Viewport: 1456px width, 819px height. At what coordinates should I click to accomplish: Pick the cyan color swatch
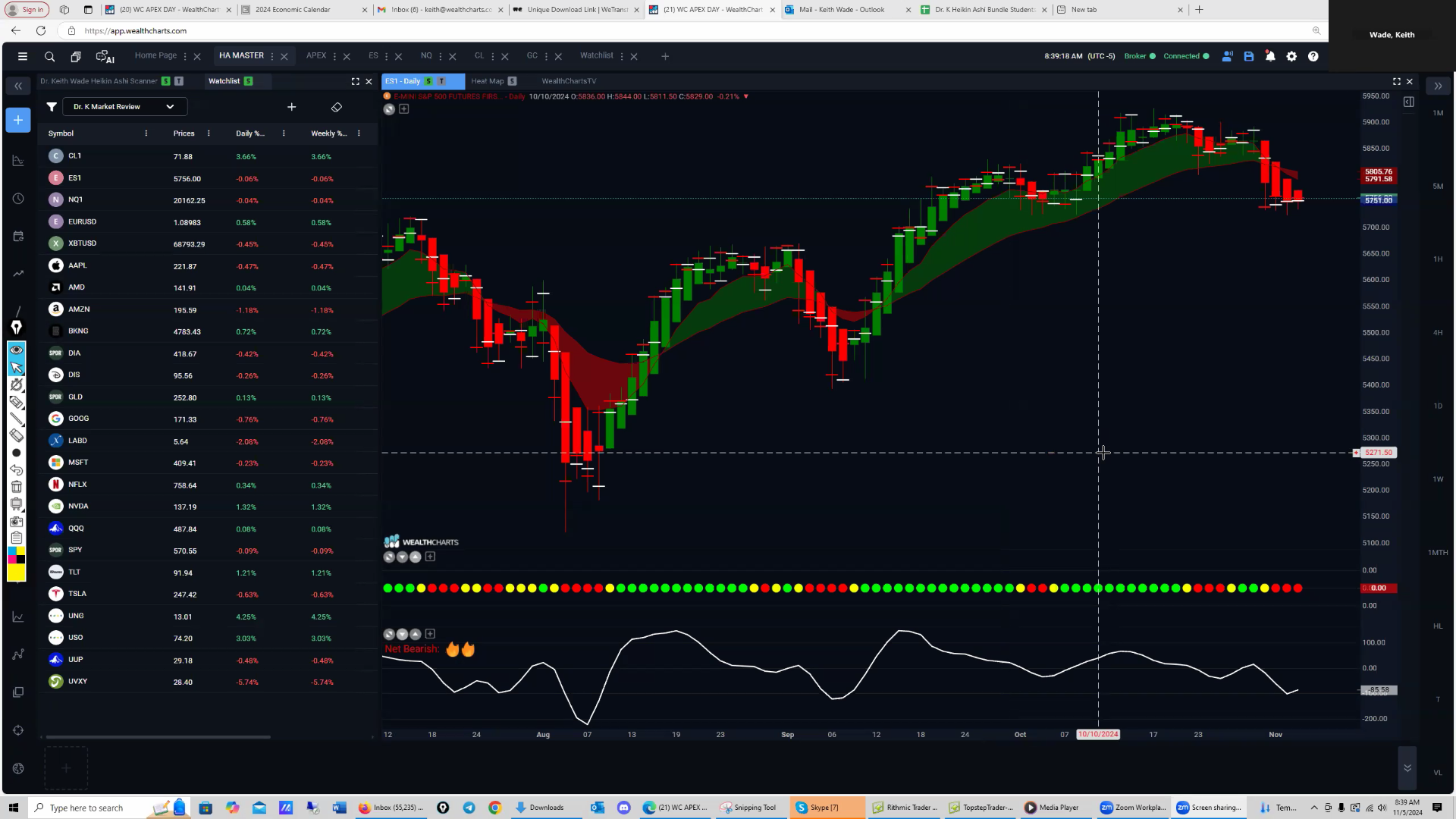tap(12, 551)
